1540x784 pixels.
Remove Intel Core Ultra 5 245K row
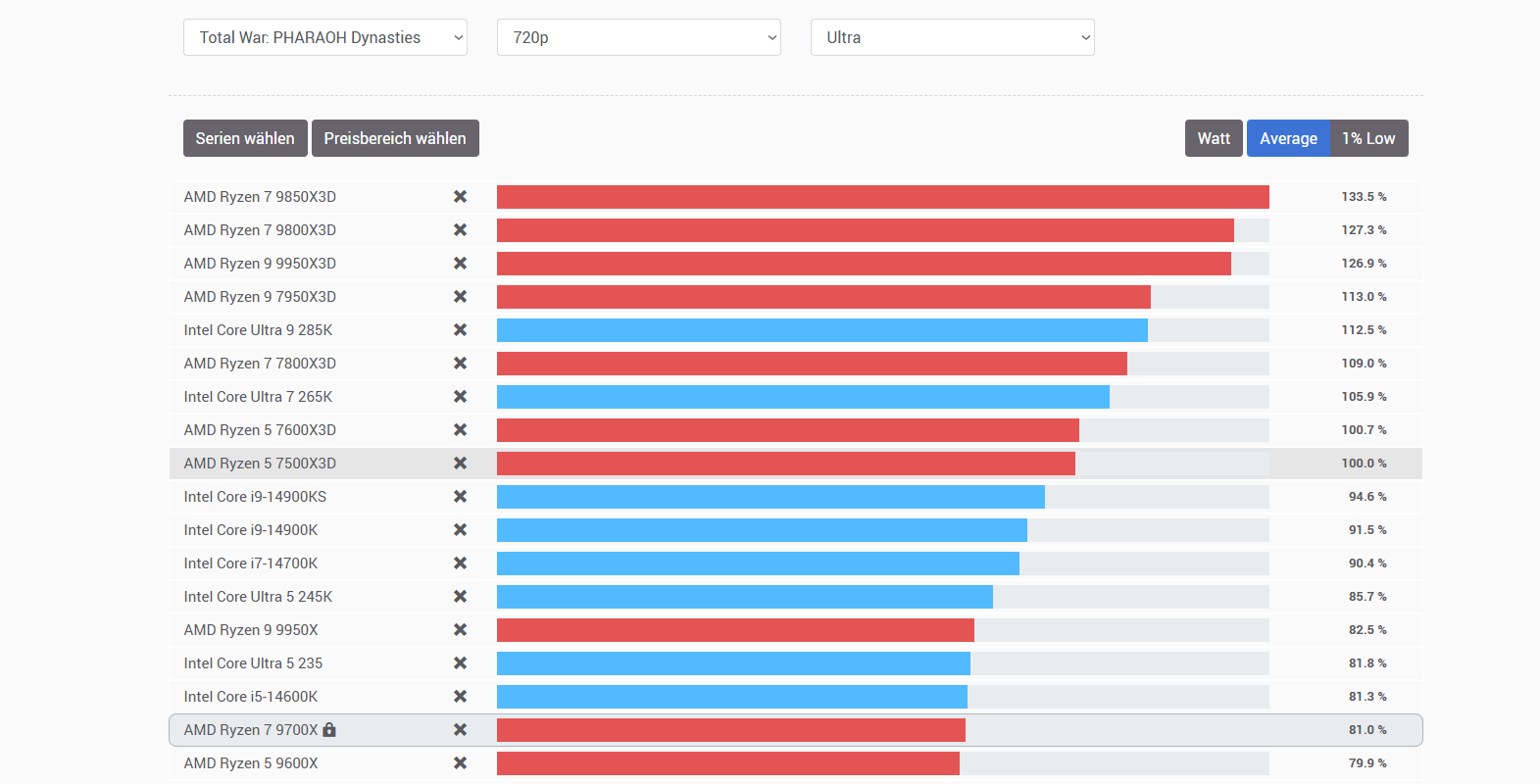tap(460, 597)
